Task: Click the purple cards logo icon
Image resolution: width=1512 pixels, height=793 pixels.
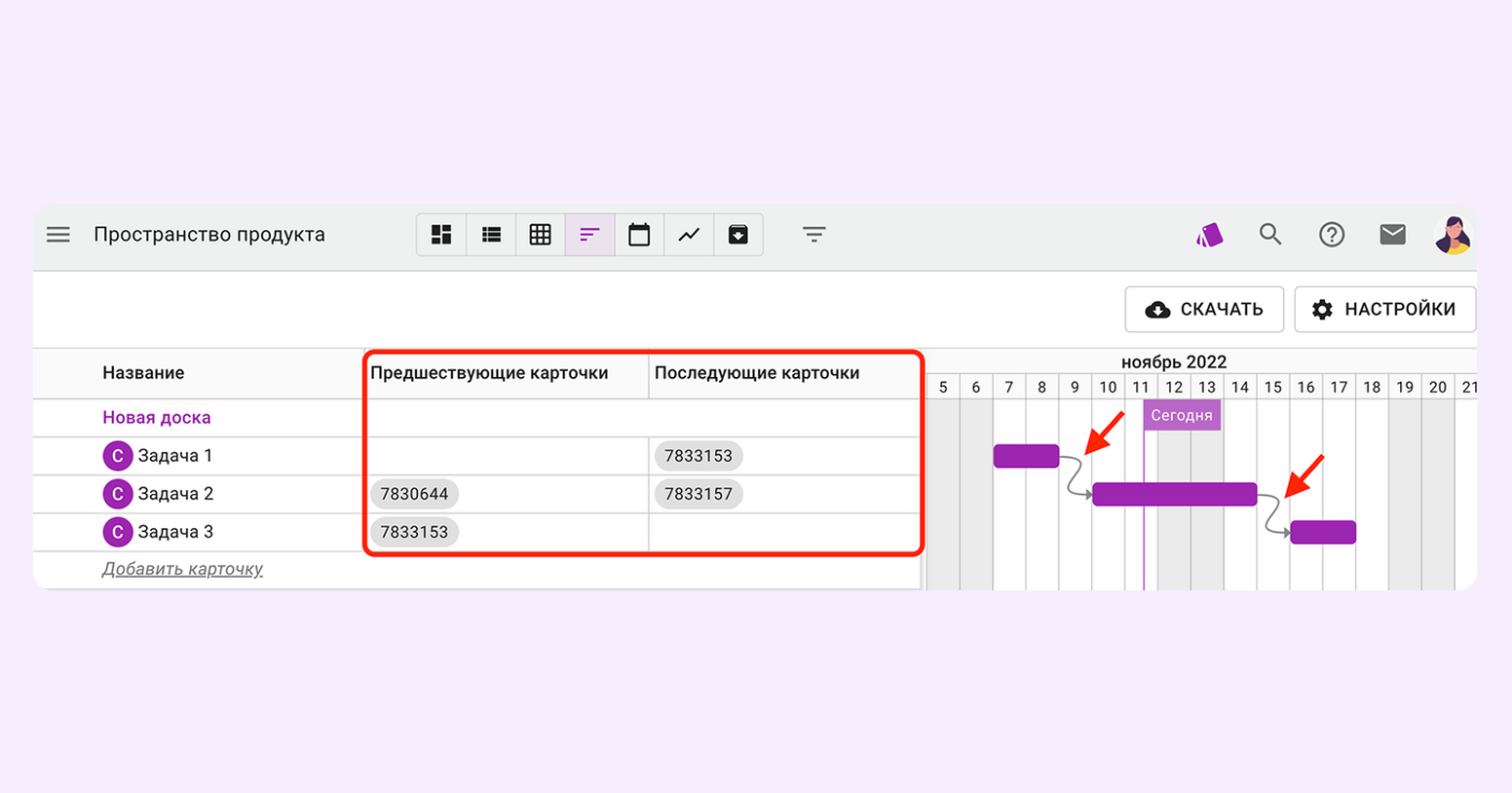Action: [x=1209, y=235]
